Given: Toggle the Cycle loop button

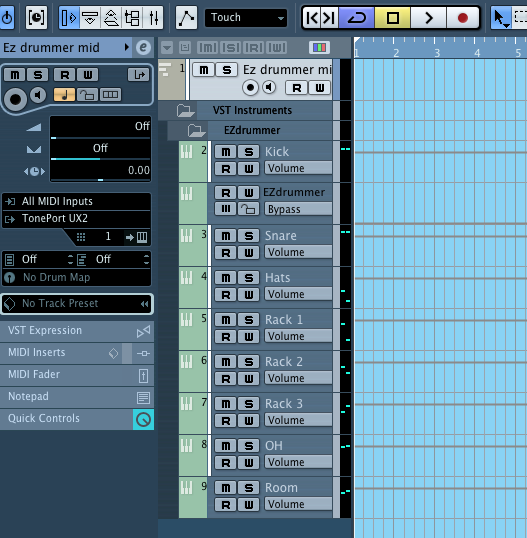Looking at the screenshot, I should pos(356,17).
